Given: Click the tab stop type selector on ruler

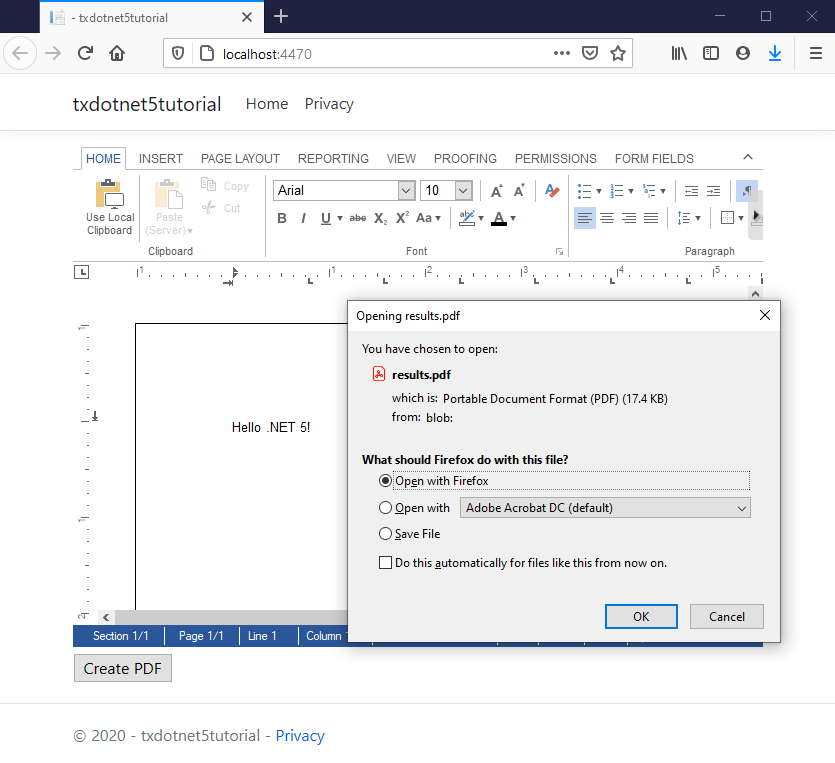Looking at the screenshot, I should point(81,272).
